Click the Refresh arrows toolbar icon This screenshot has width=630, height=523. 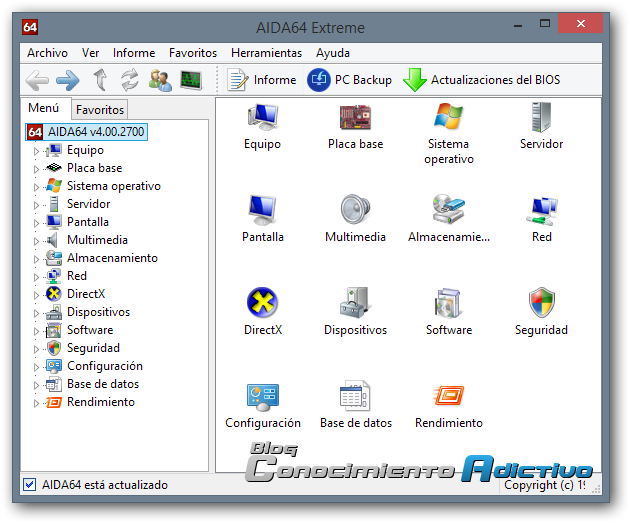[x=130, y=80]
